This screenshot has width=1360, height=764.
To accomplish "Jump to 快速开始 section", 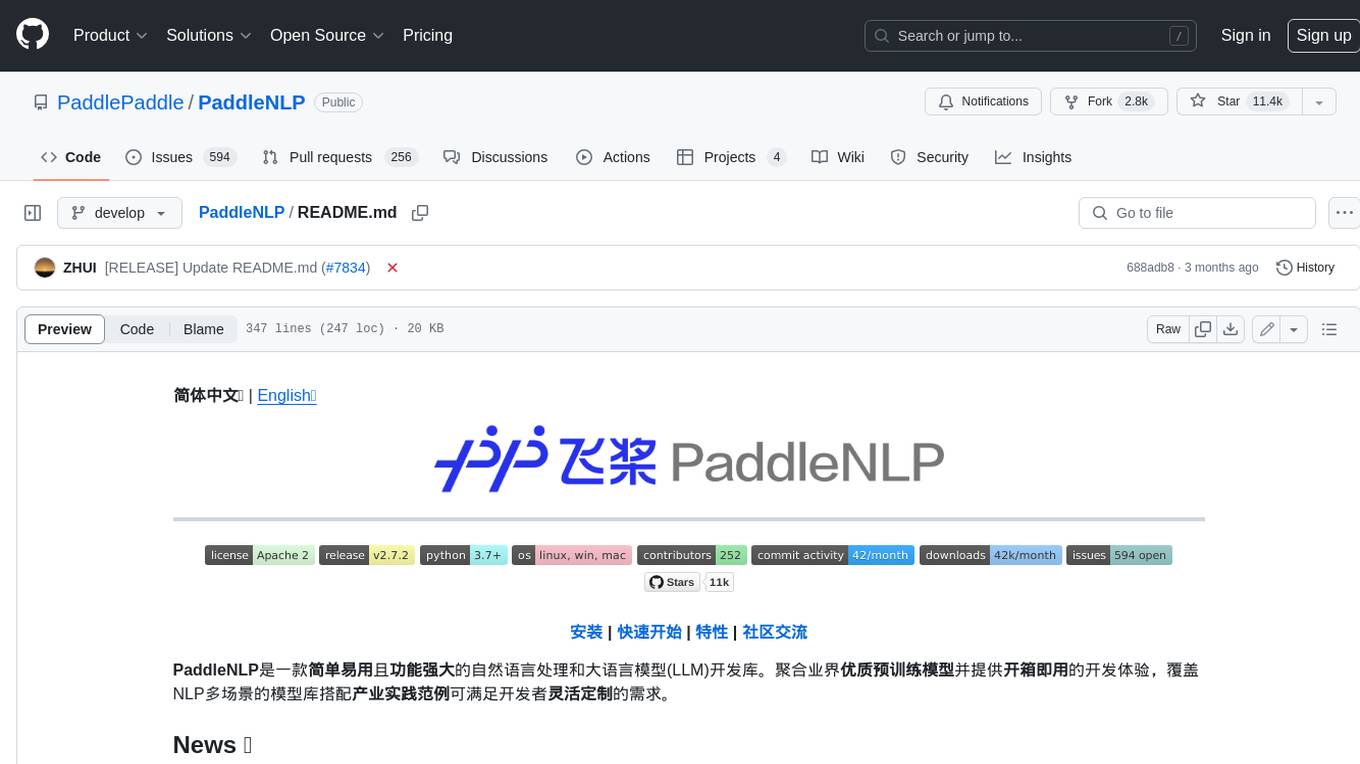I will click(649, 632).
